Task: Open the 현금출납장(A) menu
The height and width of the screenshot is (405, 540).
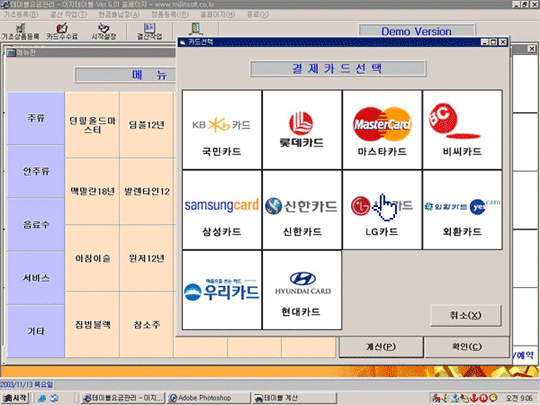Action: [x=119, y=14]
